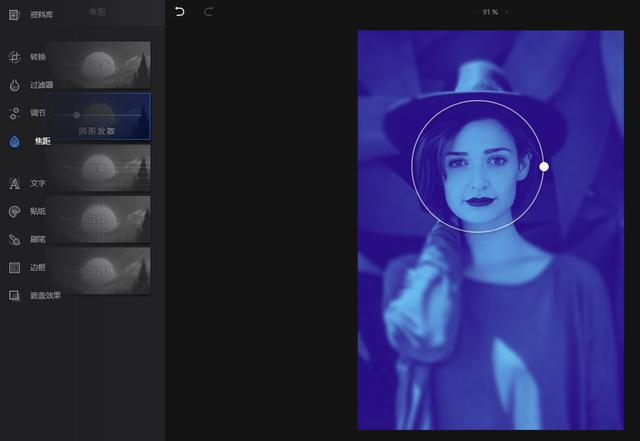Pick the 刷笔 brush tool icon
The width and height of the screenshot is (640, 441).
[x=14, y=240]
